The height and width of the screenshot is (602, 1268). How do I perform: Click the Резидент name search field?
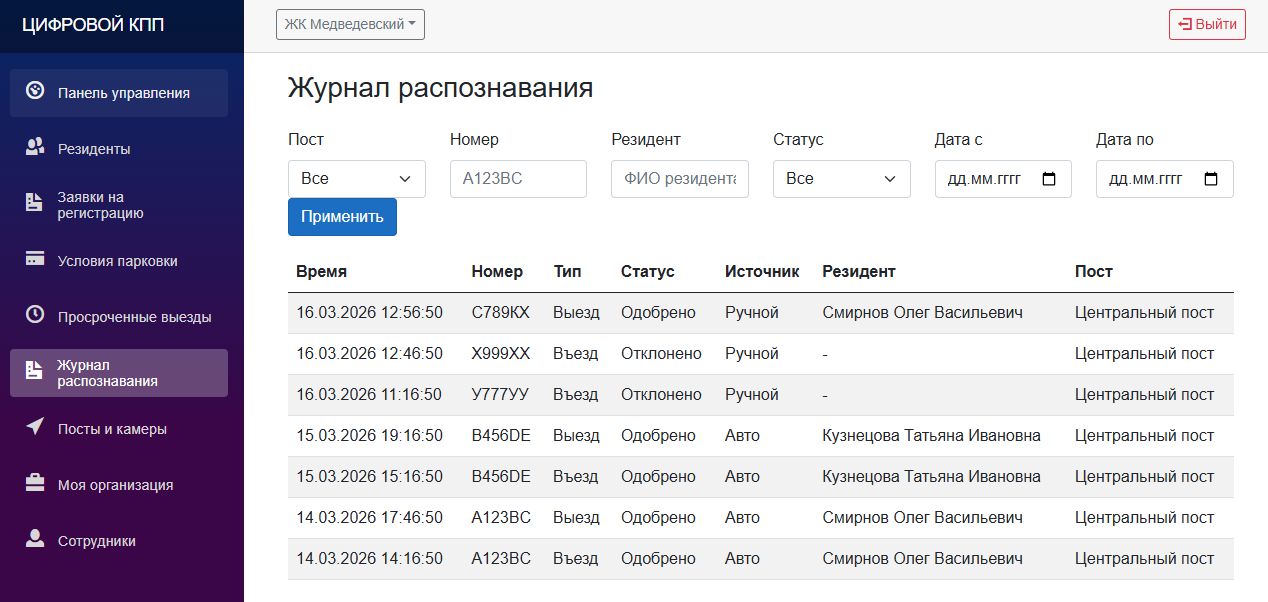[x=679, y=179]
